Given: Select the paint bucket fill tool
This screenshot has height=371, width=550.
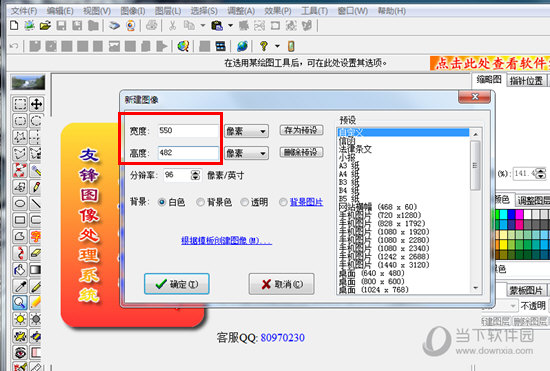Looking at the screenshot, I should click(20, 270).
